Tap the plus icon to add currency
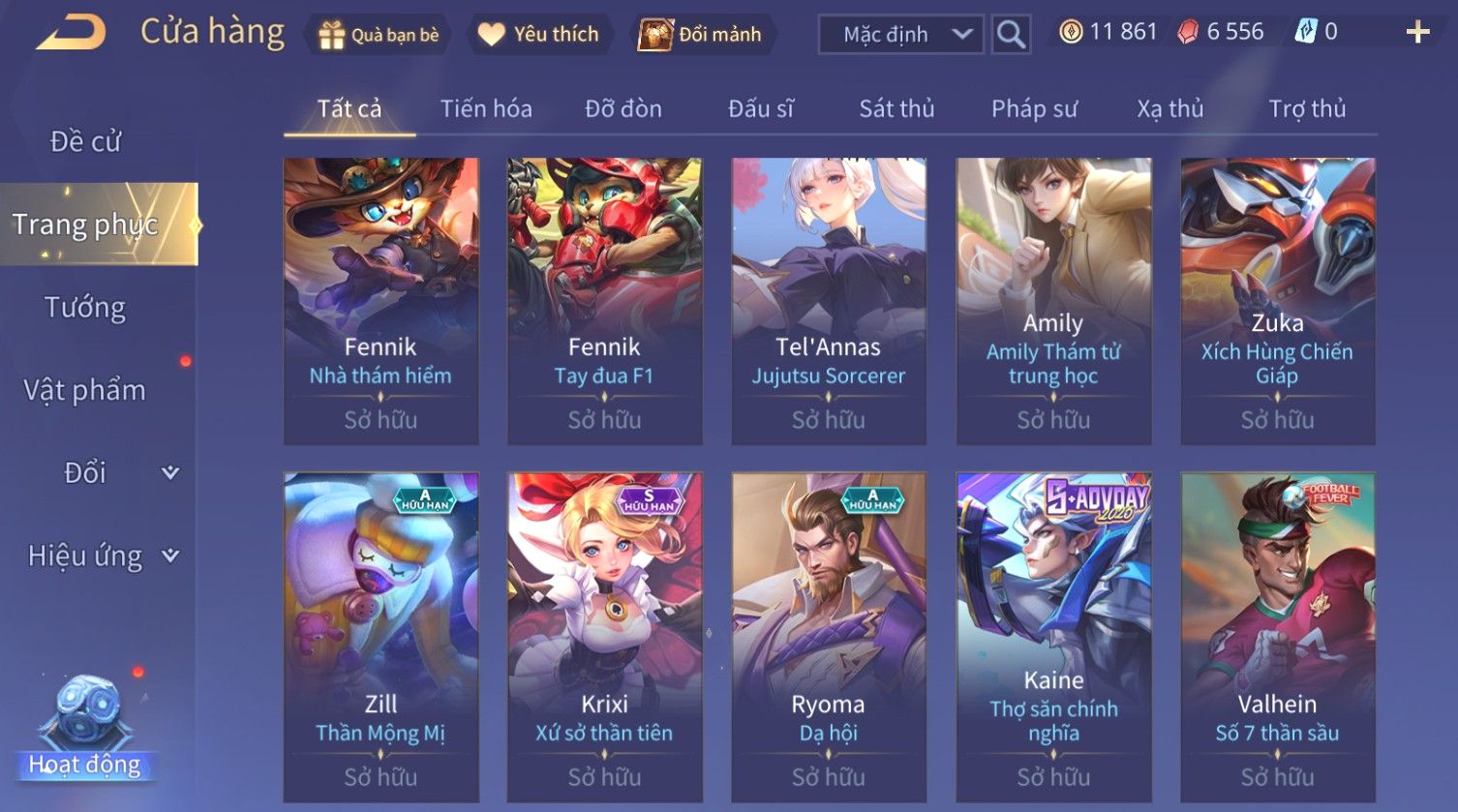Viewport: 1458px width, 812px height. pos(1417,33)
